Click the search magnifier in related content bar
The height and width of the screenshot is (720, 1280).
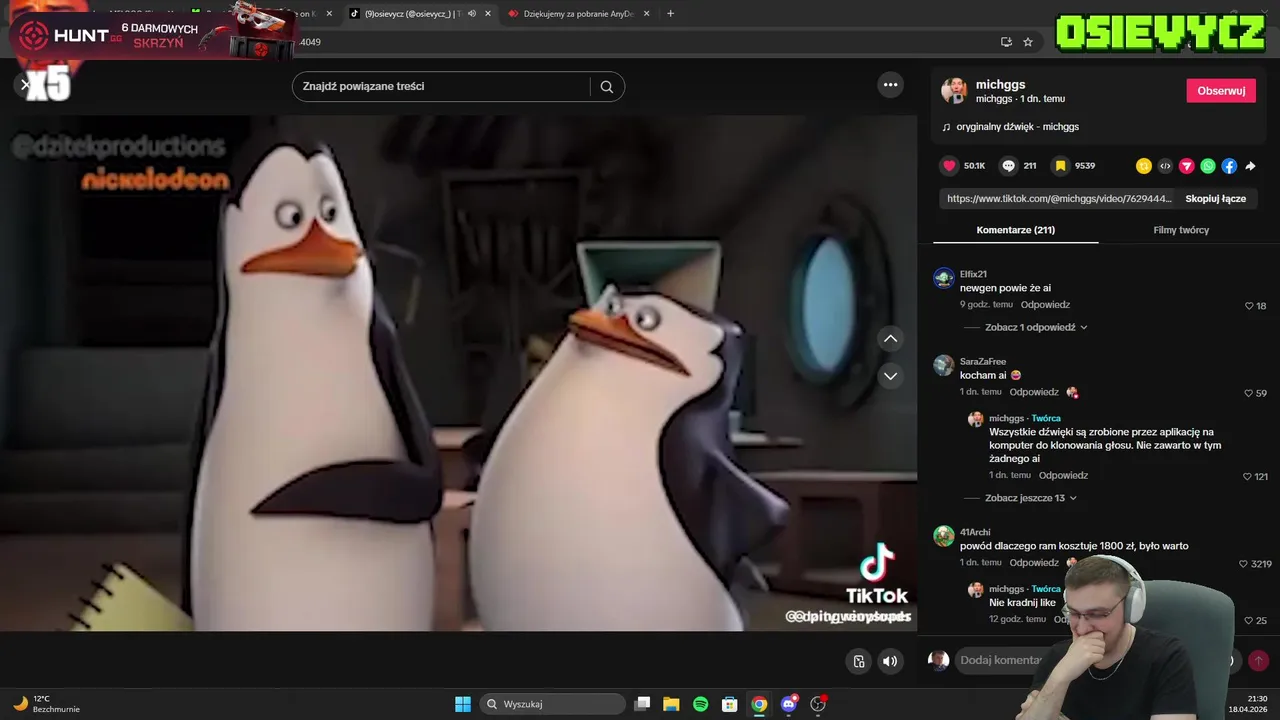tap(606, 86)
